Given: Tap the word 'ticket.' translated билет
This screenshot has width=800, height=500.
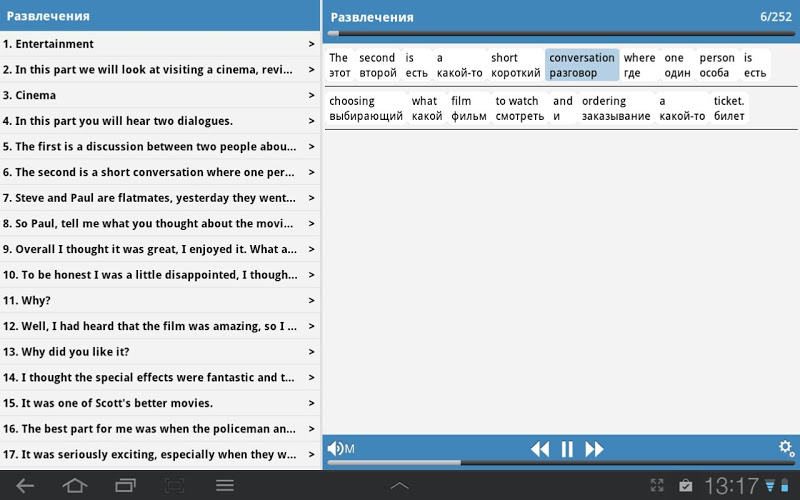Looking at the screenshot, I should [729, 108].
